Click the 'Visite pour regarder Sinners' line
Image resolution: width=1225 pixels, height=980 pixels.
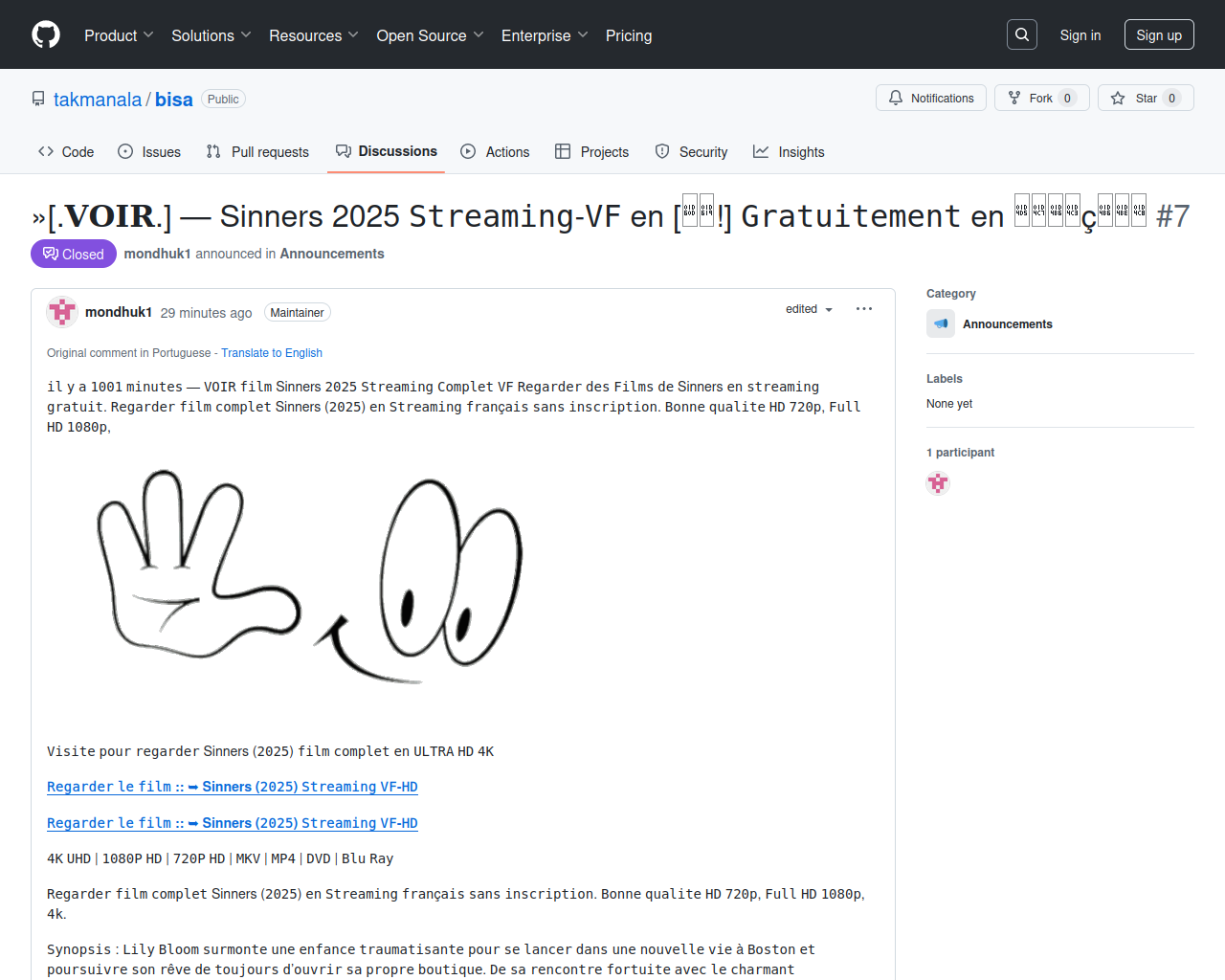(x=271, y=751)
